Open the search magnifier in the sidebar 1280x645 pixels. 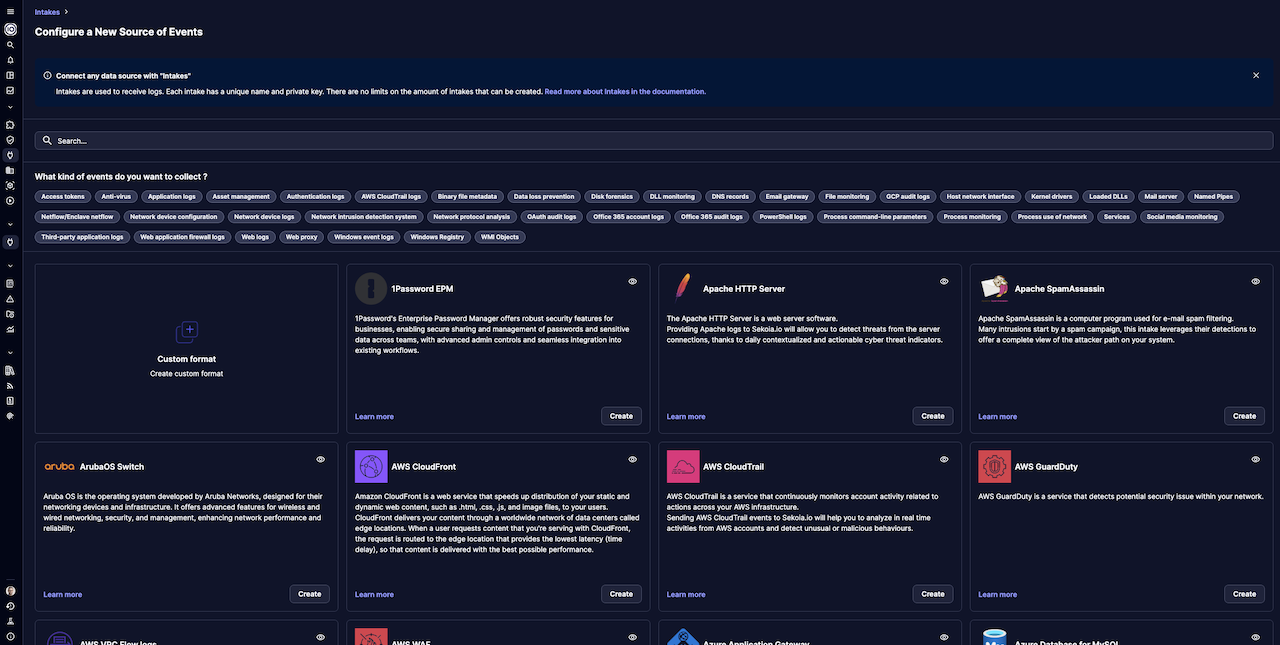[x=10, y=45]
